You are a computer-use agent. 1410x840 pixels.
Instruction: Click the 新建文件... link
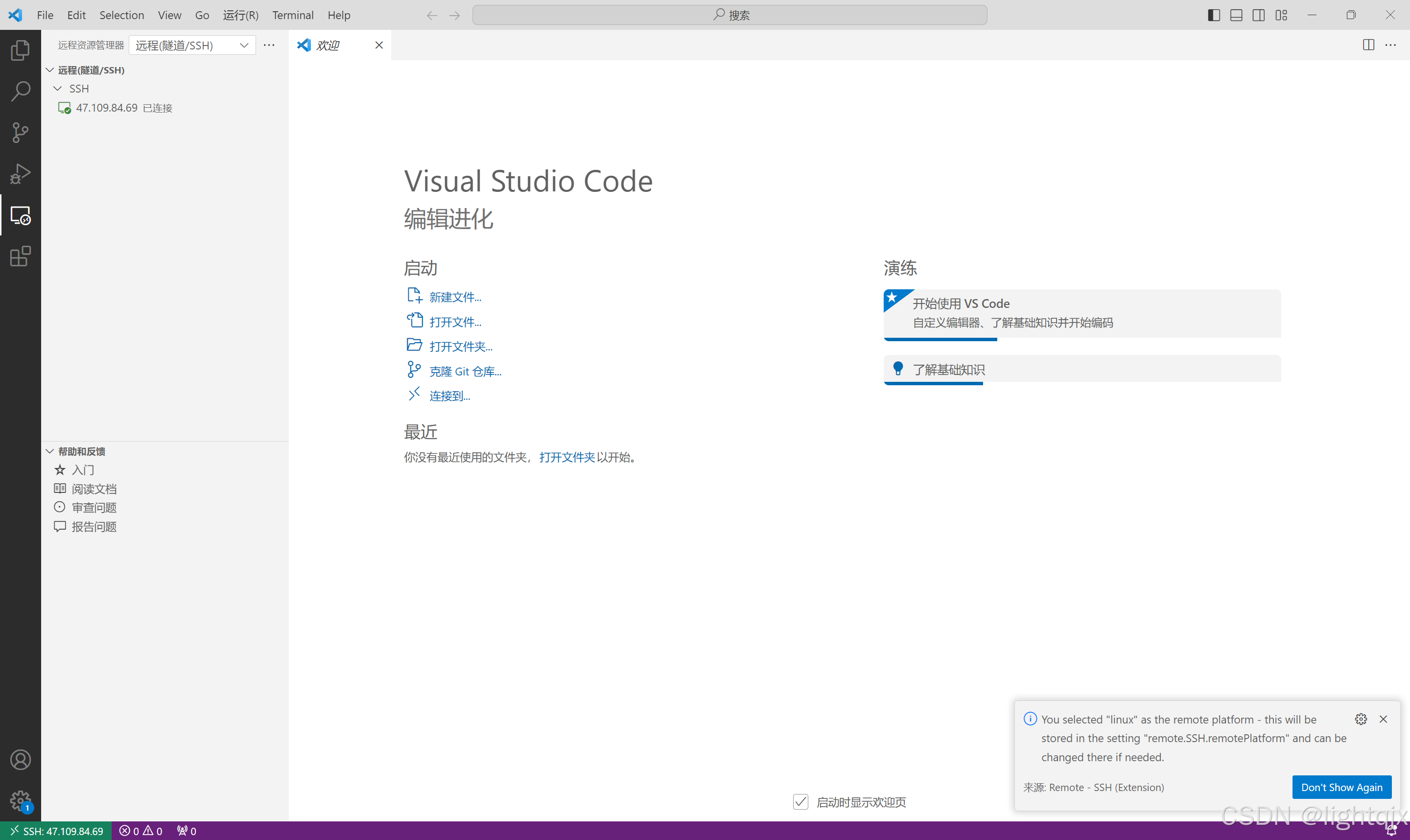point(455,297)
